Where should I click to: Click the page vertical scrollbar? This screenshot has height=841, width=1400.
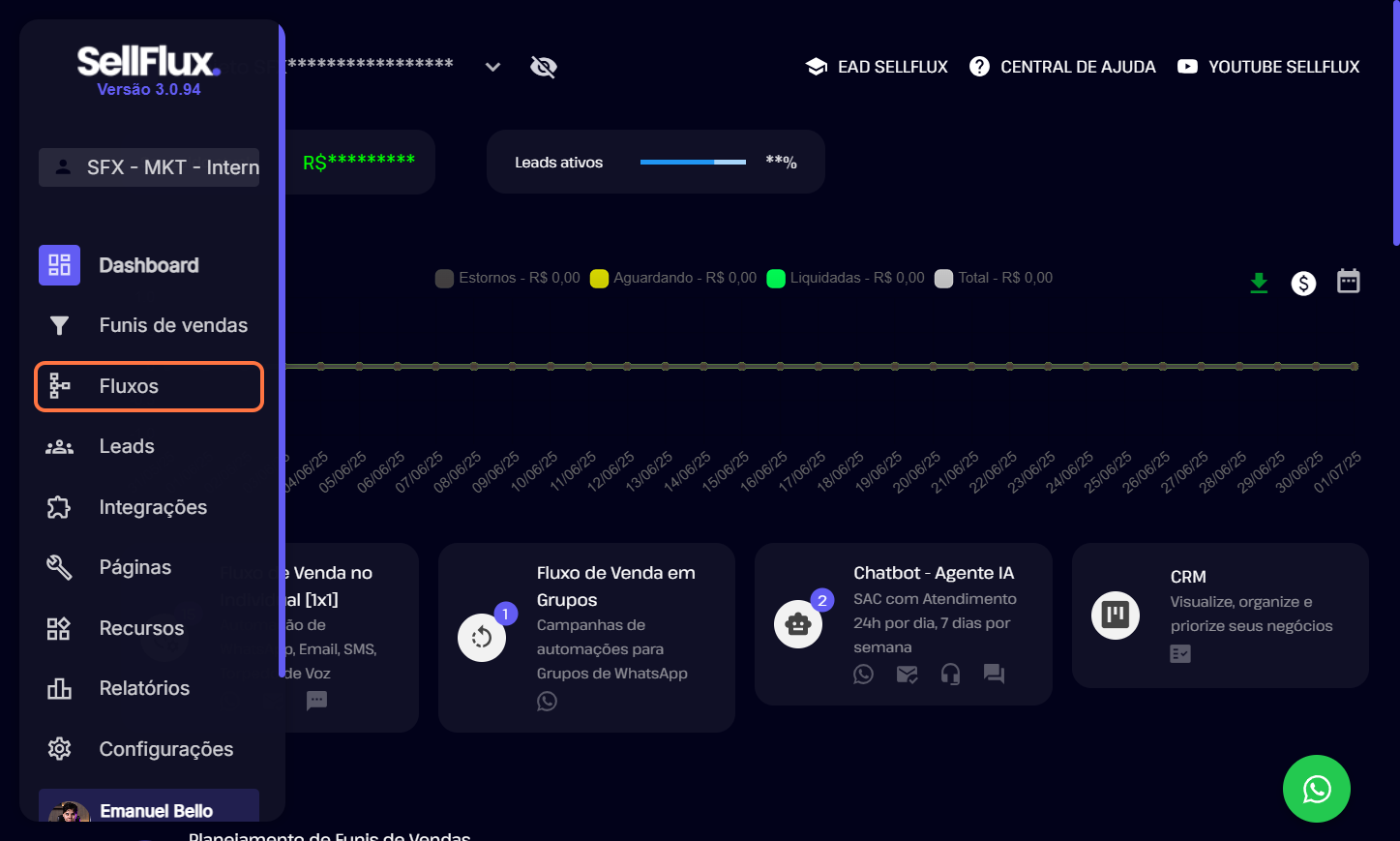1395,122
